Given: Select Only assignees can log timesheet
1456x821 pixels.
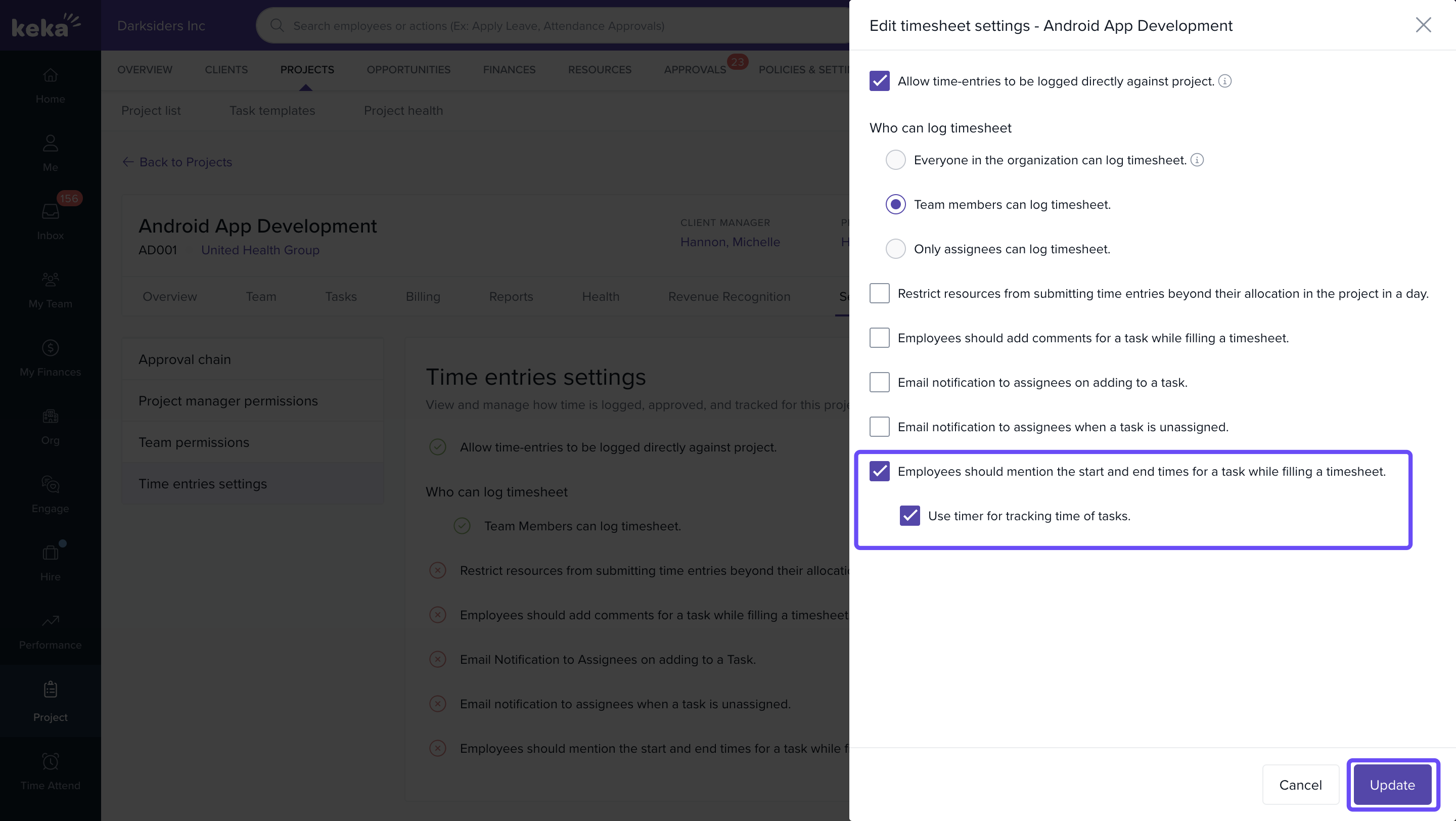Looking at the screenshot, I should coord(895,249).
